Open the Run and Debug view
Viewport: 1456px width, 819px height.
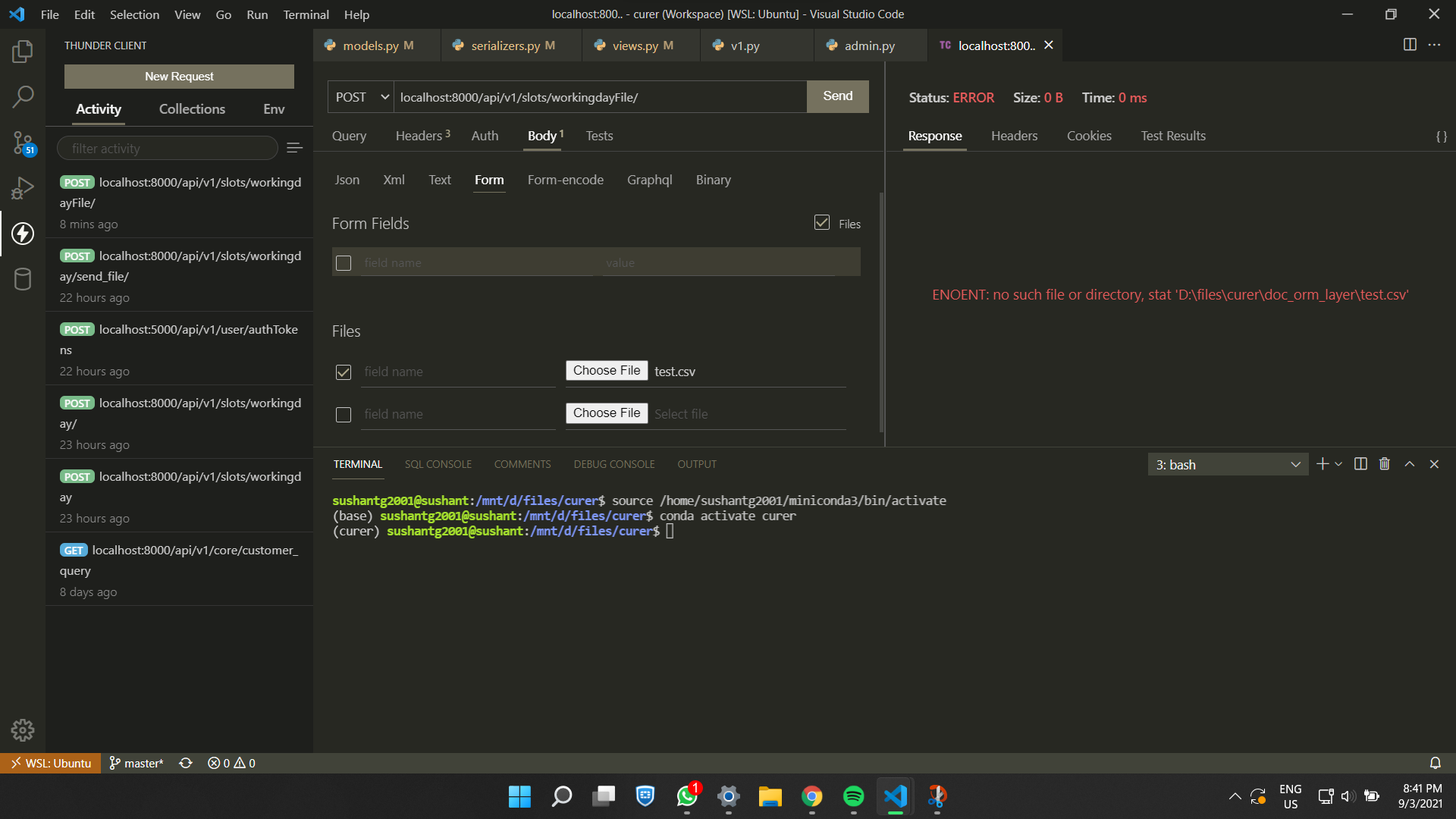[x=23, y=187]
